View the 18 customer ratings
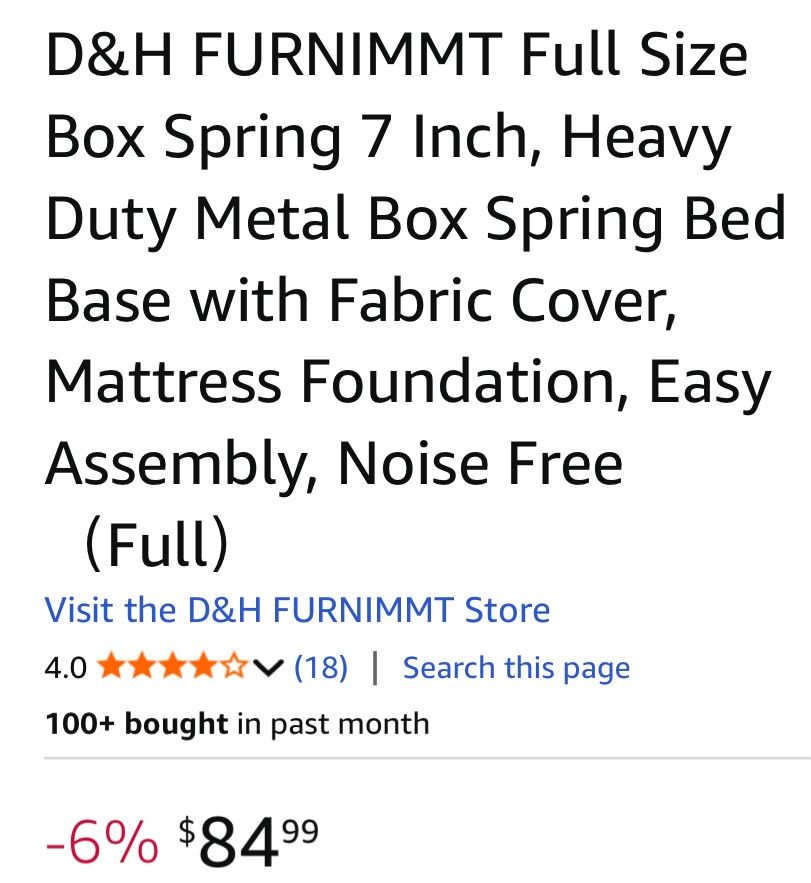Viewport: 811px width, 883px height. (x=322, y=667)
